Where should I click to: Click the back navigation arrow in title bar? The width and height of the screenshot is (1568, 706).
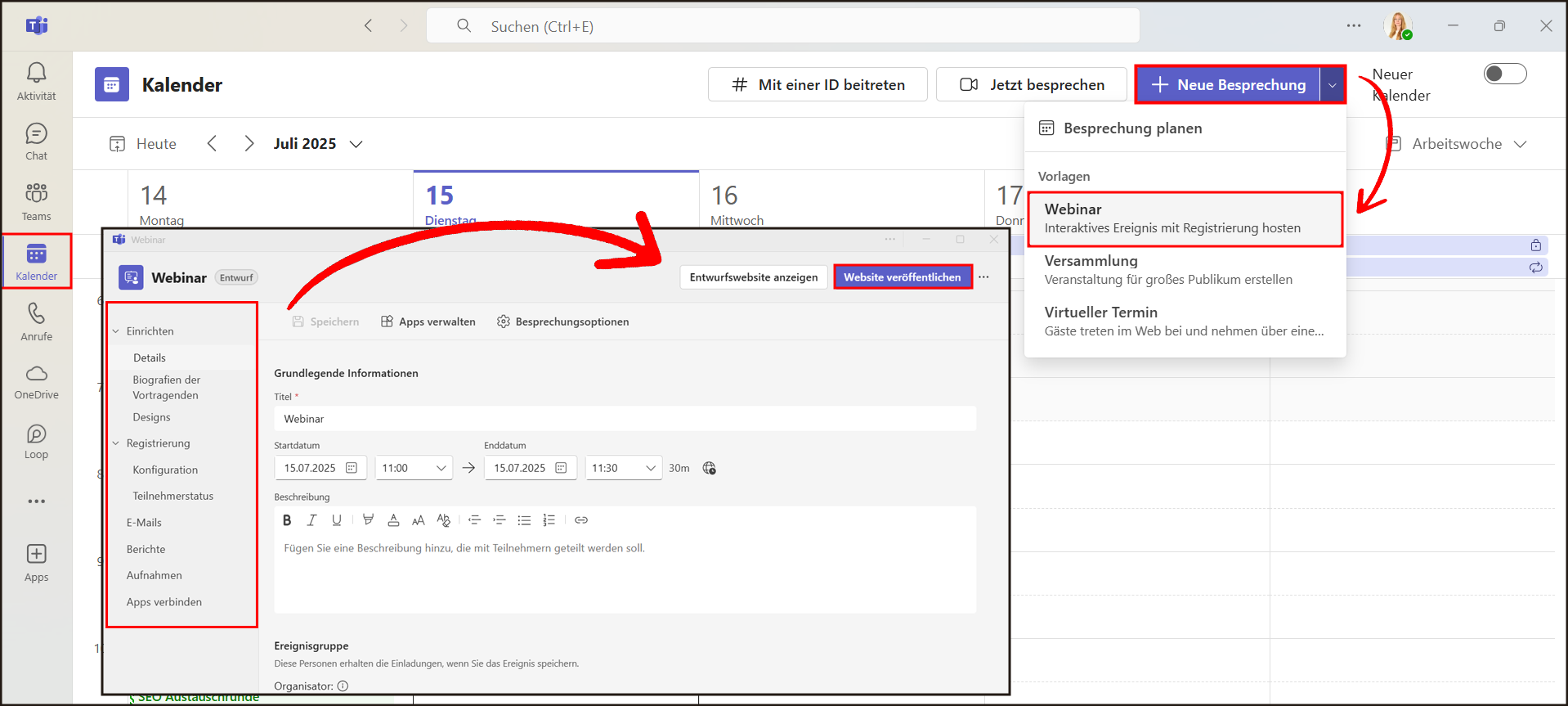tap(369, 26)
